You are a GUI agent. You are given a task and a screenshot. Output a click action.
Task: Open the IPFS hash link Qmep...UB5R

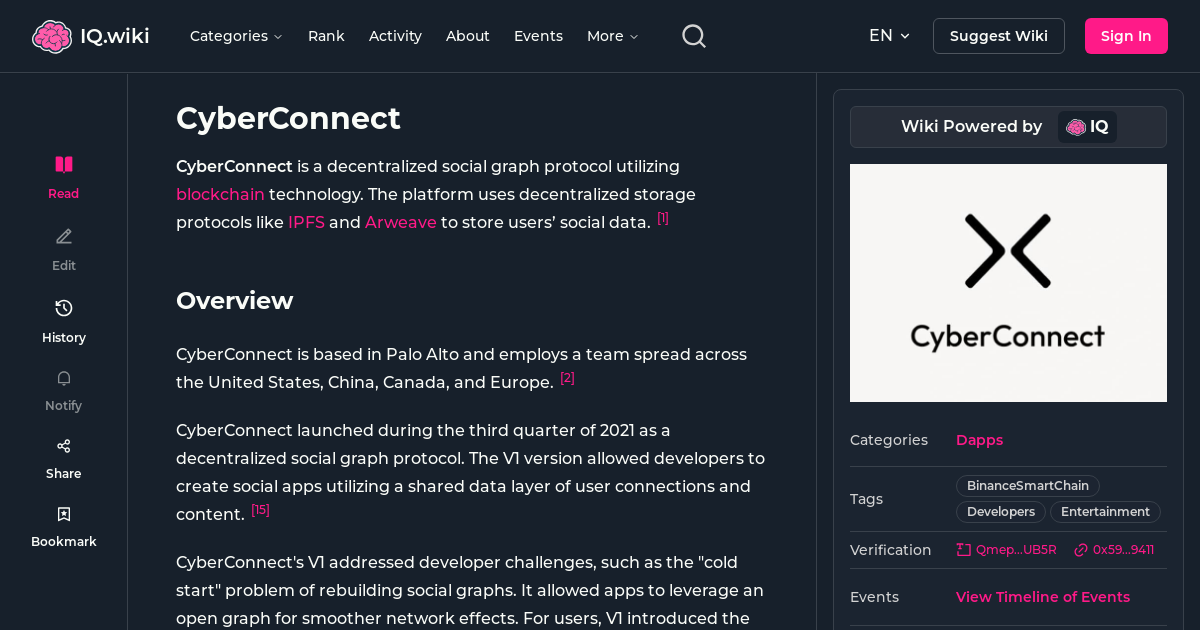tap(1006, 549)
